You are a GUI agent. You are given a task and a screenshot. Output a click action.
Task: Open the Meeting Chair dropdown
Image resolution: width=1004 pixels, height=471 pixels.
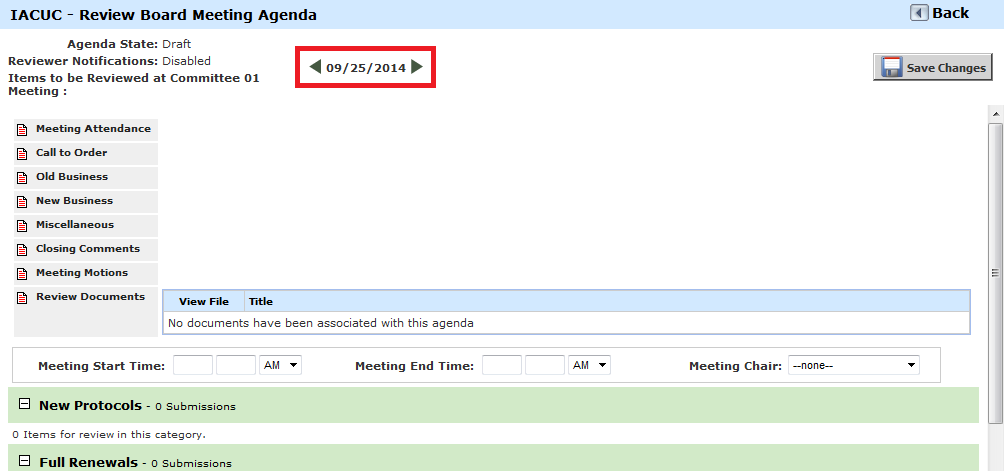click(854, 365)
